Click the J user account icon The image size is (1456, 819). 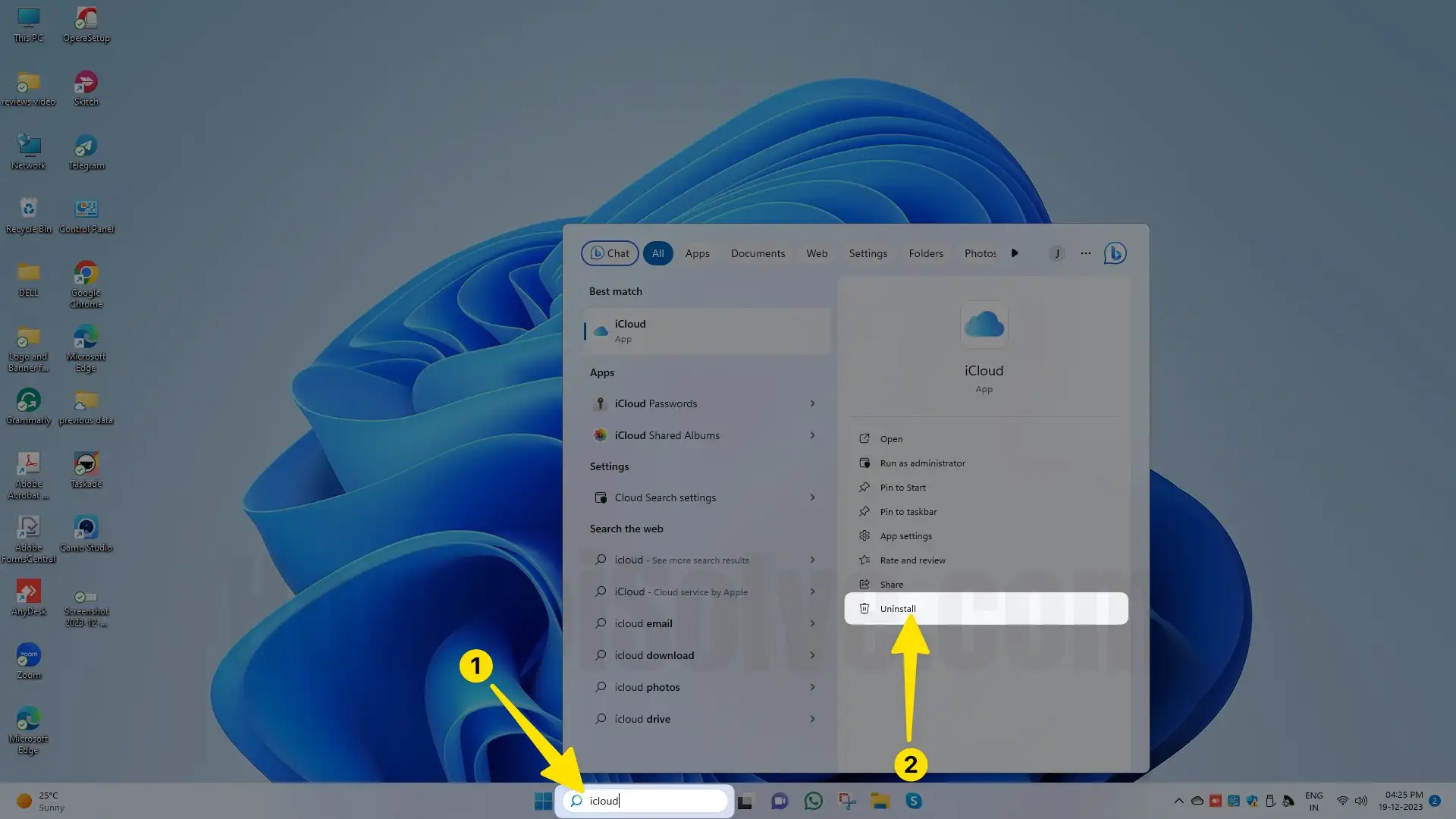click(x=1056, y=253)
